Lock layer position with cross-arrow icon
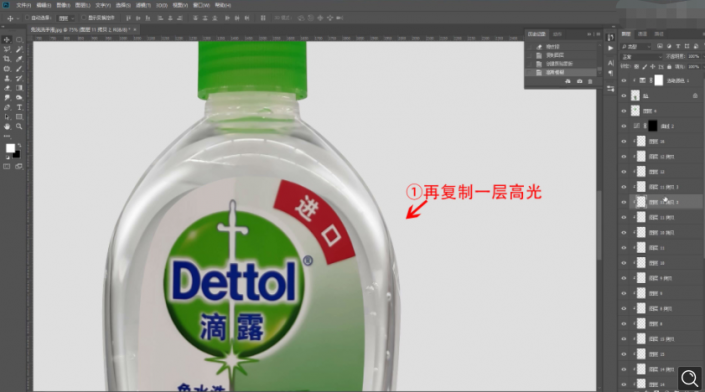 (652, 67)
